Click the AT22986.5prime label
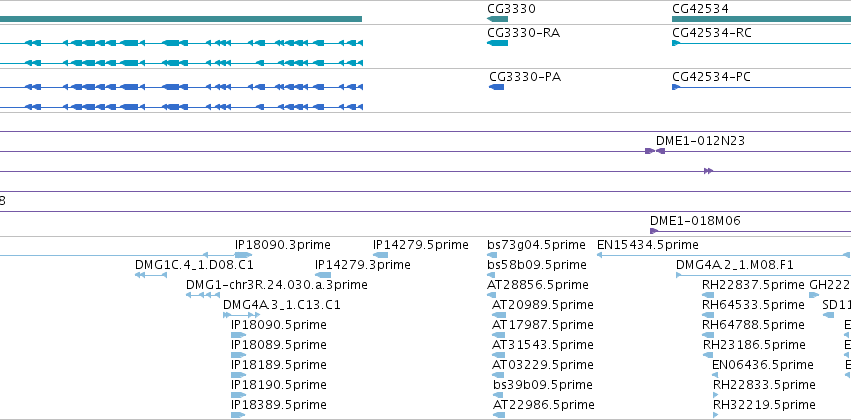 544,405
